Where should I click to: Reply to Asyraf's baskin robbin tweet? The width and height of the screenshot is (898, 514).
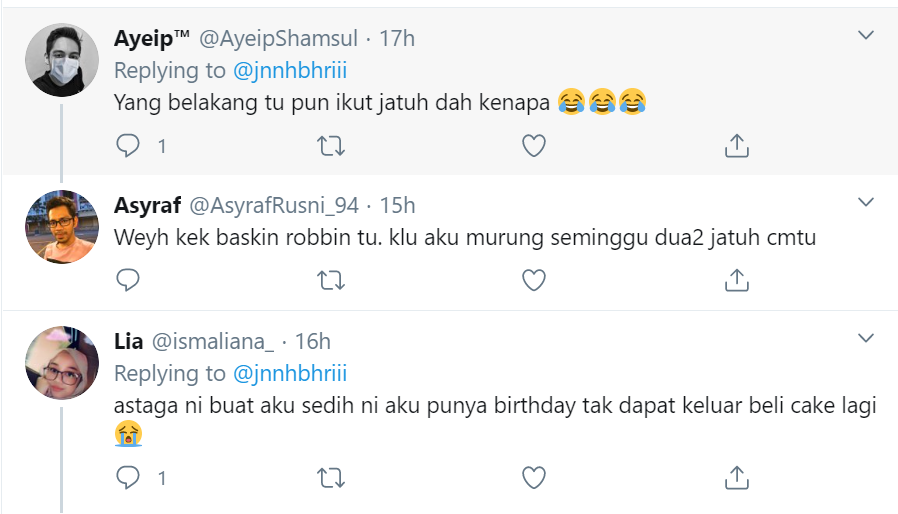[128, 279]
